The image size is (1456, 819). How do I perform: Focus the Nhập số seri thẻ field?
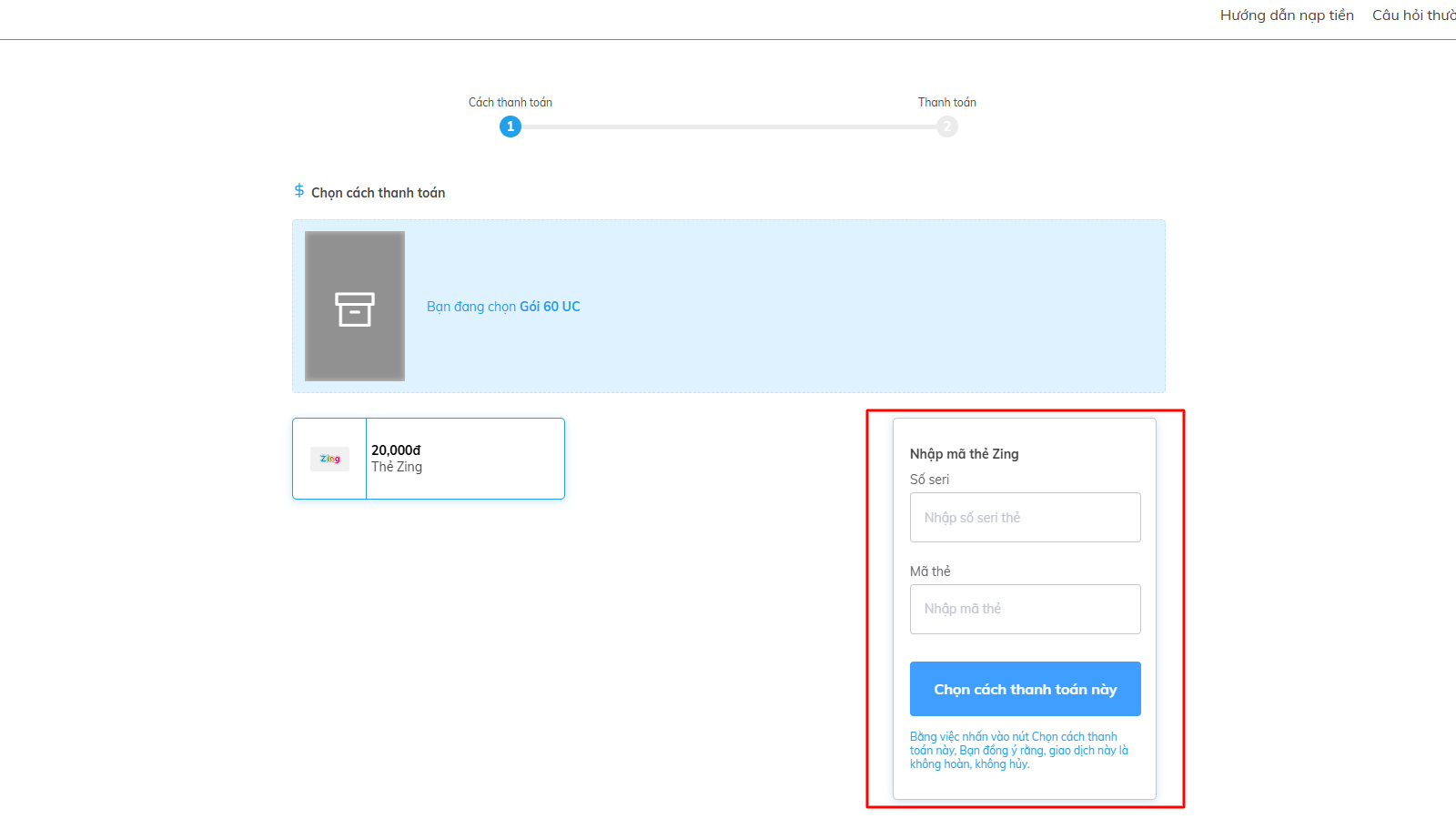coord(1025,518)
